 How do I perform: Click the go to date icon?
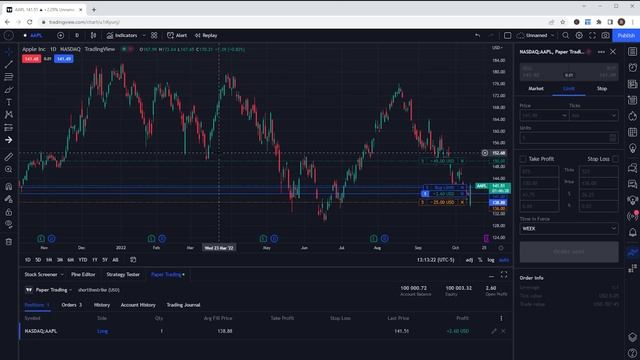(x=133, y=260)
